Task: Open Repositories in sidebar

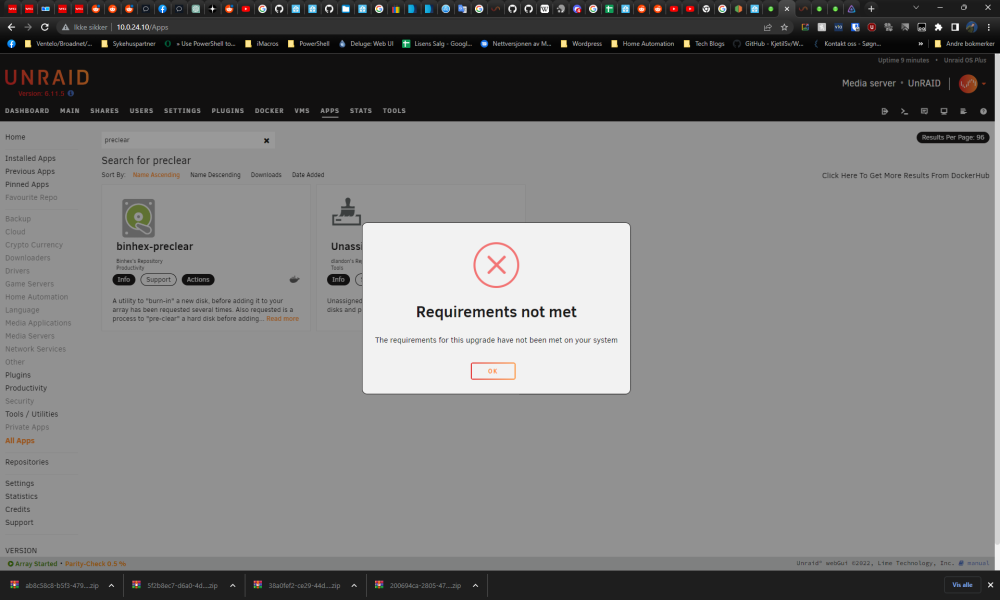Action: click(x=27, y=462)
